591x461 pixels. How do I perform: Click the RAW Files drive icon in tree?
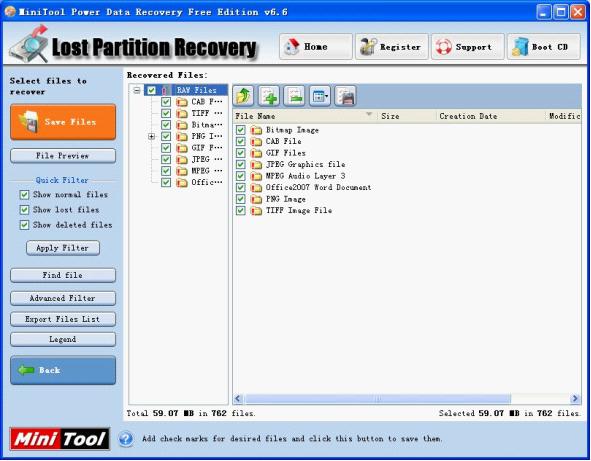pos(164,90)
